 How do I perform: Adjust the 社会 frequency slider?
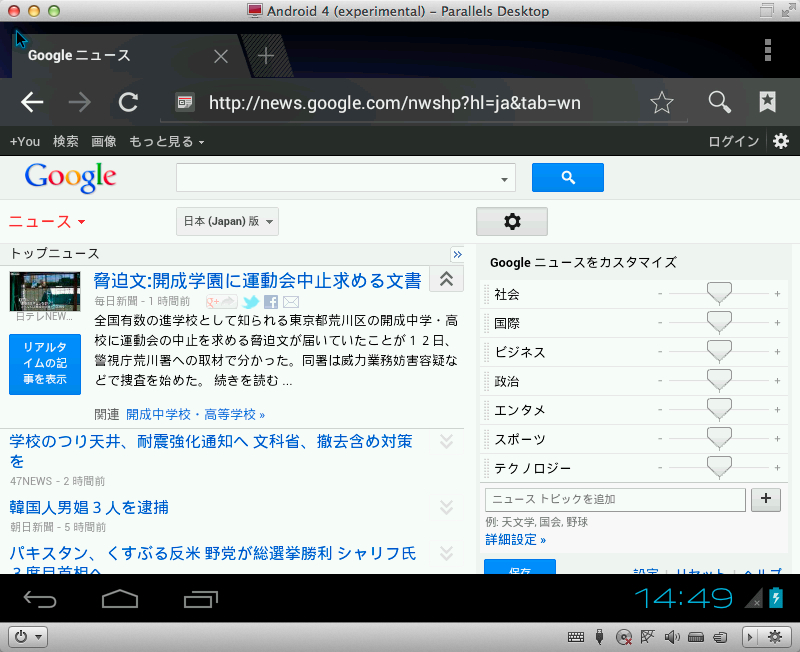[719, 294]
